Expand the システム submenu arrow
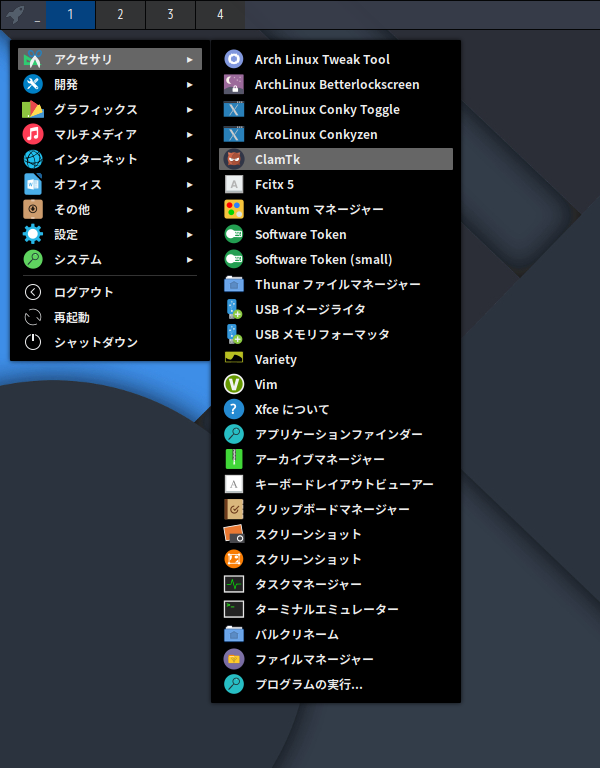The image size is (600, 768). point(190,260)
